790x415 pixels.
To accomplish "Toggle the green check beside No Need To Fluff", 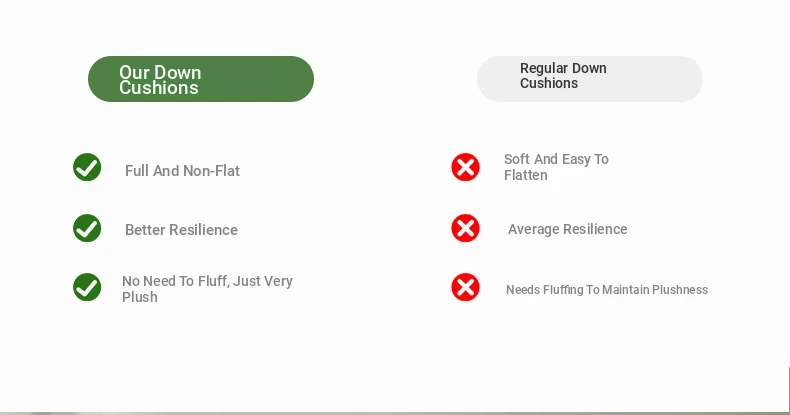I will click(x=87, y=287).
